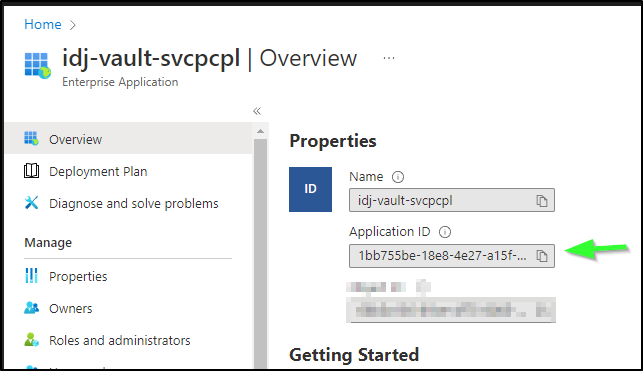Collapse the sidebar with double chevron

pyautogui.click(x=257, y=111)
